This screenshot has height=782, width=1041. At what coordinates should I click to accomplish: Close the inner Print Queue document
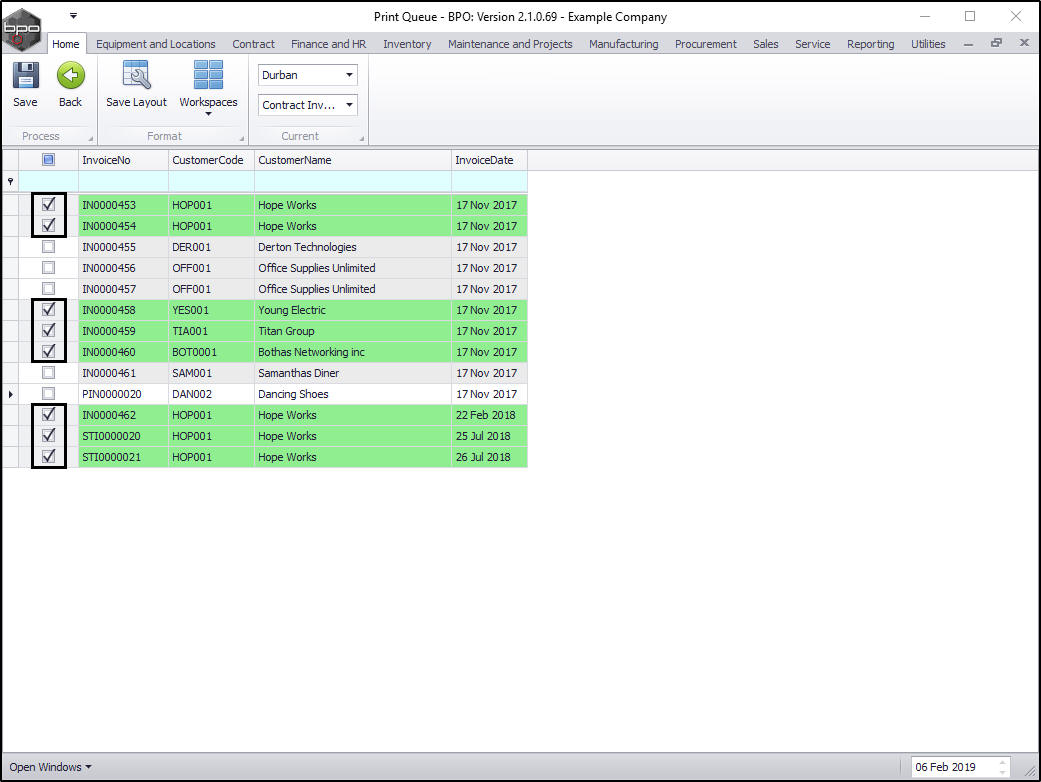[x=1024, y=42]
